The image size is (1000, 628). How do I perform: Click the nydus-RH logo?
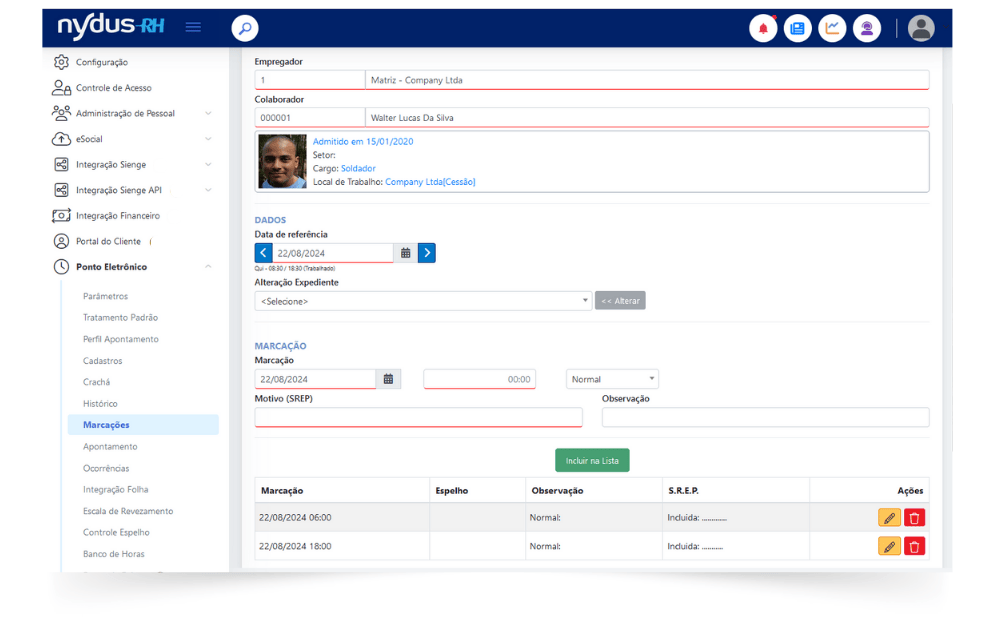click(x=111, y=26)
